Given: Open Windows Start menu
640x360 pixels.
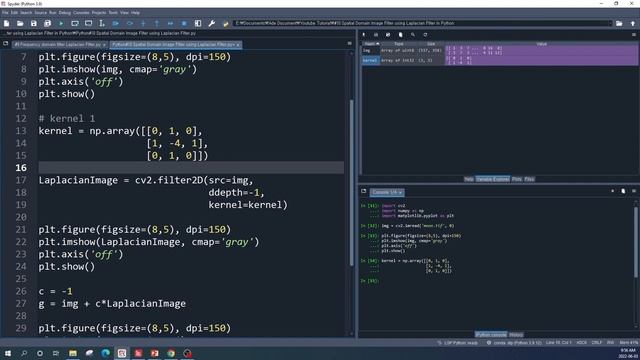Looking at the screenshot, I should click(7, 353).
